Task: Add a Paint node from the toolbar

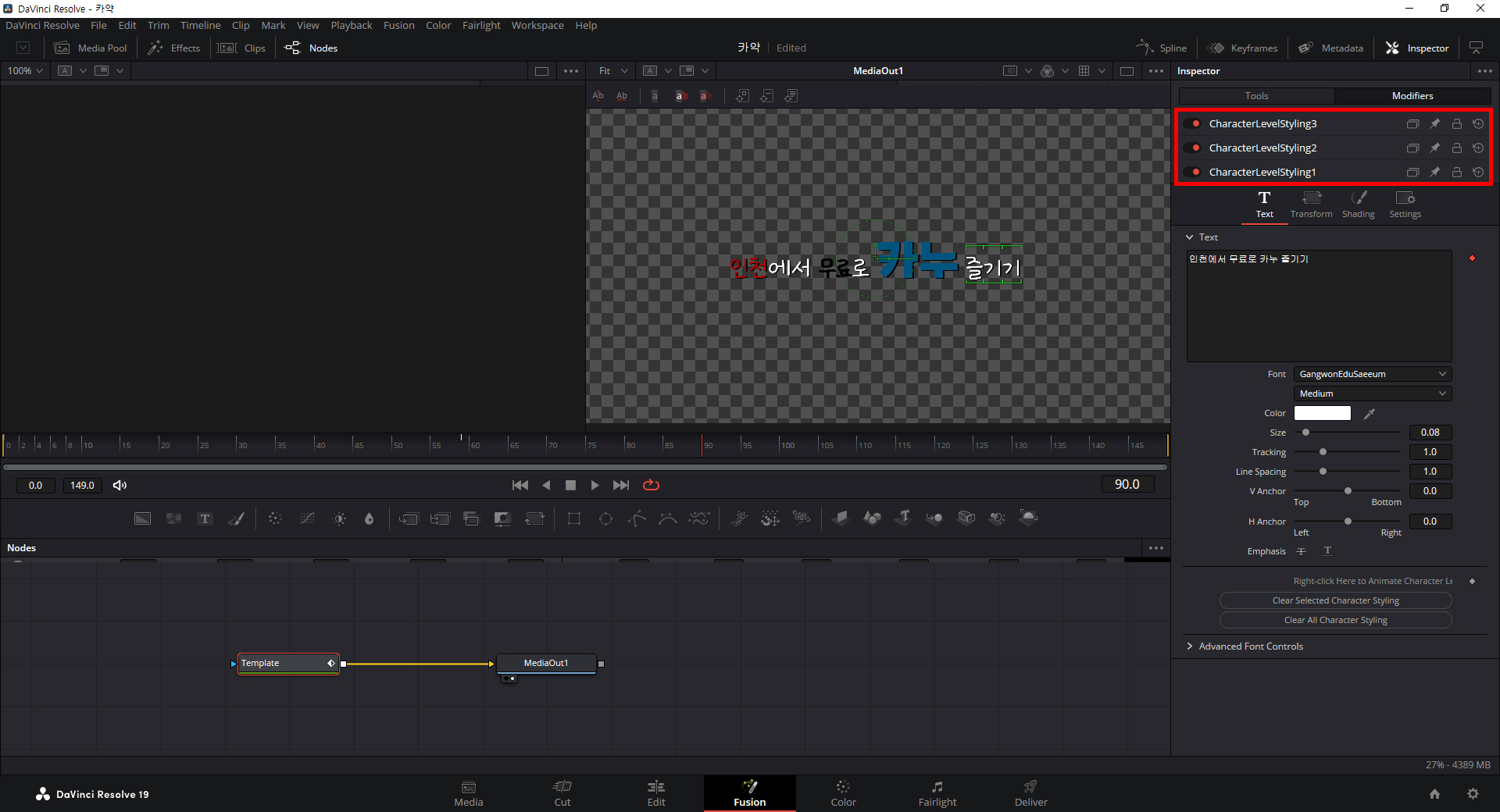Action: 236,518
